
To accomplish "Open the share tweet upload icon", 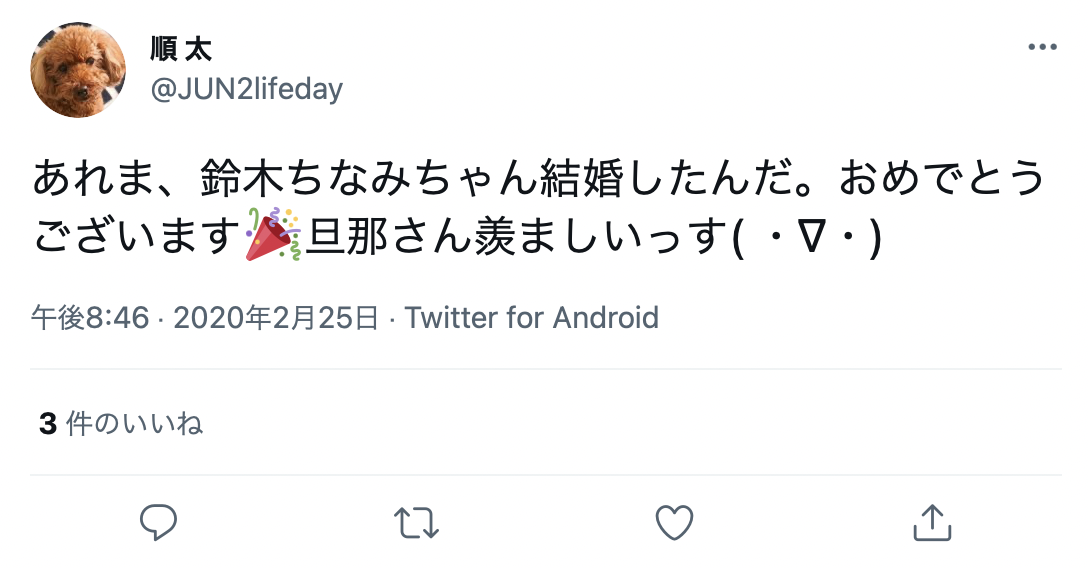I will coord(932,522).
